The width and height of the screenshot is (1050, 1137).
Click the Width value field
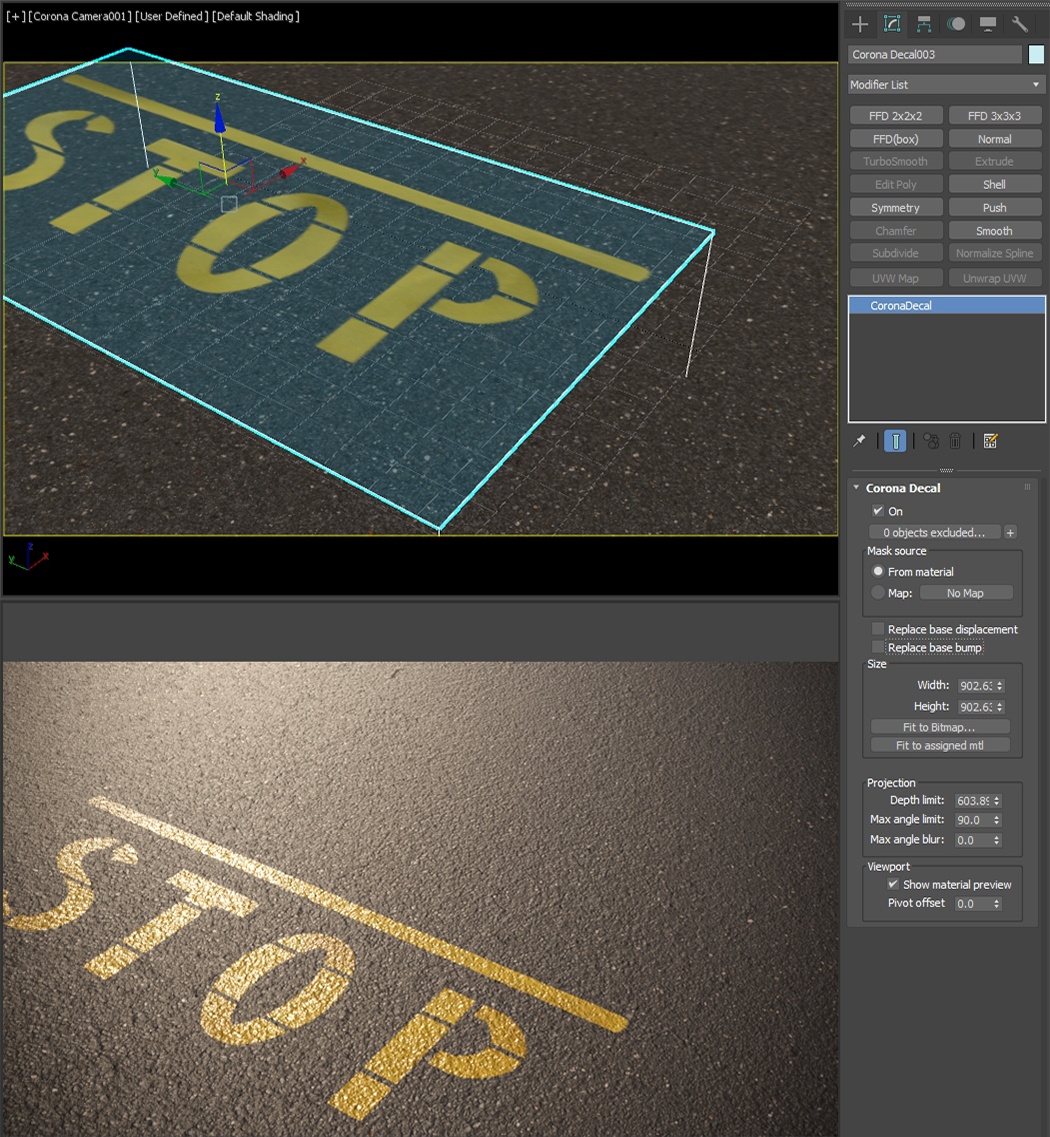pyautogui.click(x=975, y=686)
